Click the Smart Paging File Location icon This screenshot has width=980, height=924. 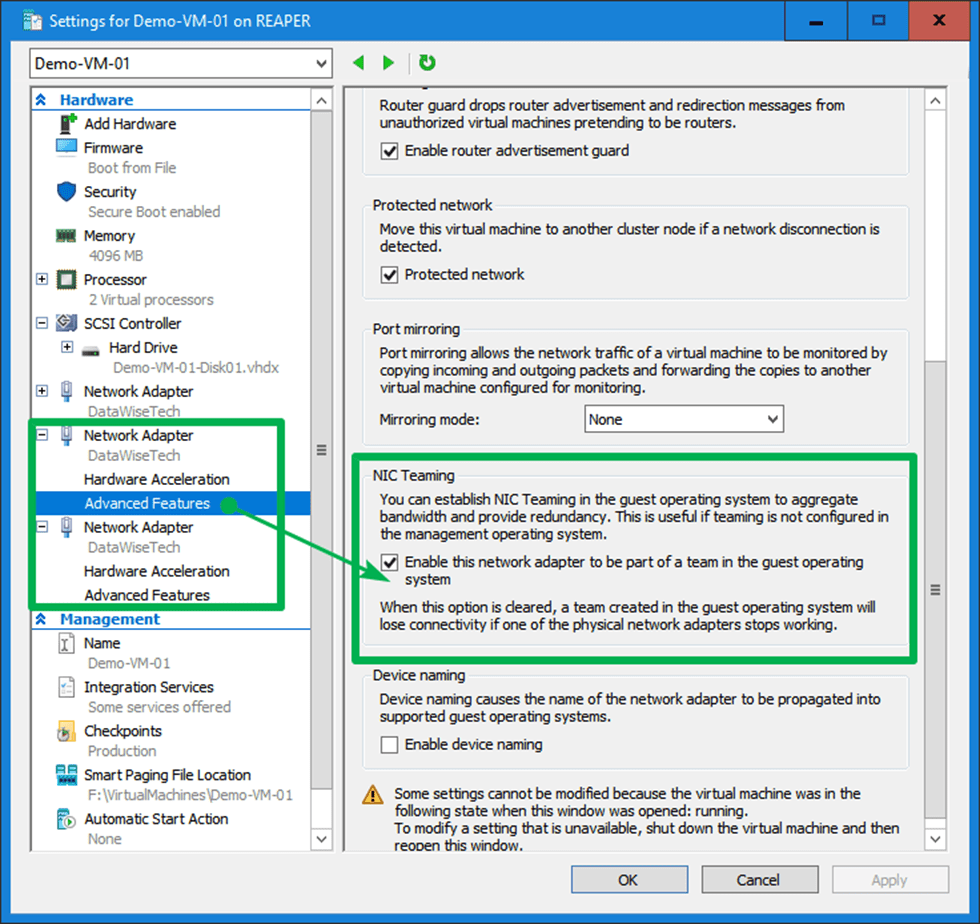coord(66,775)
